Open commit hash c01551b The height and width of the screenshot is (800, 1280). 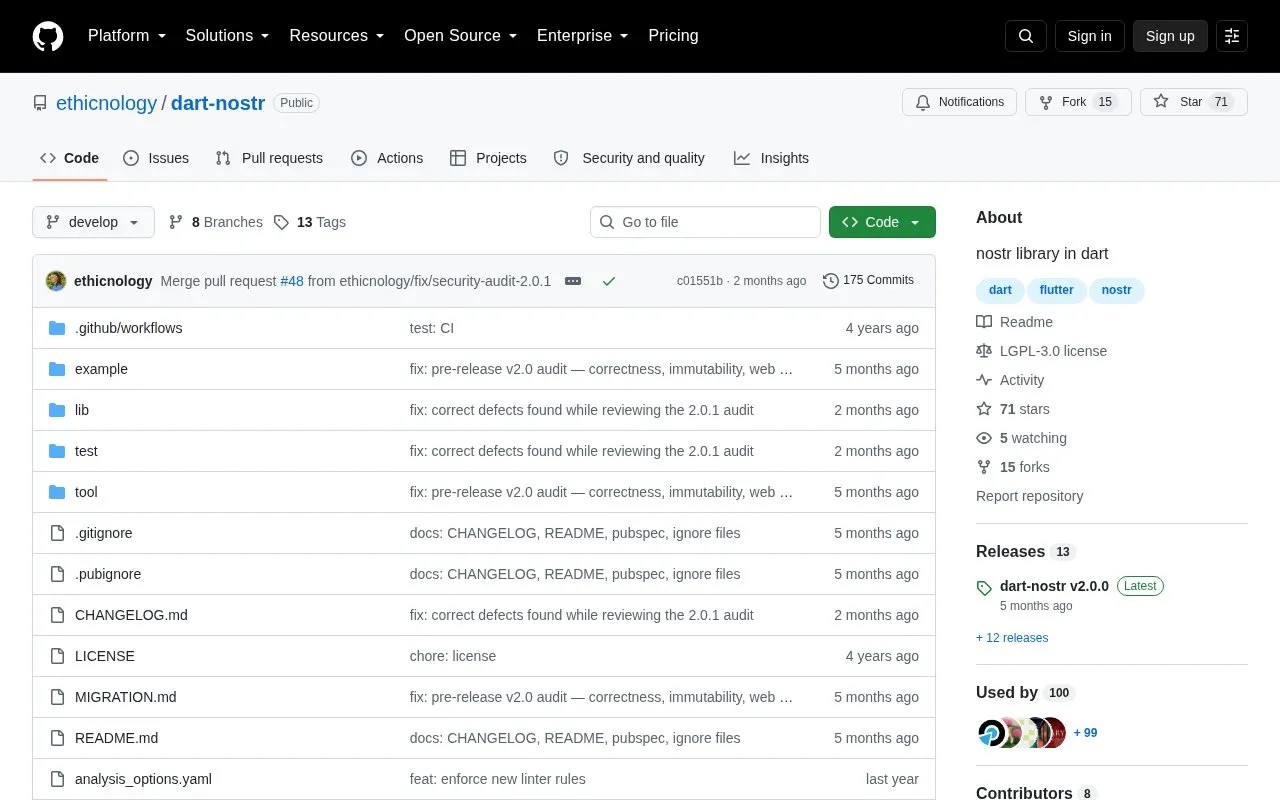(x=700, y=281)
